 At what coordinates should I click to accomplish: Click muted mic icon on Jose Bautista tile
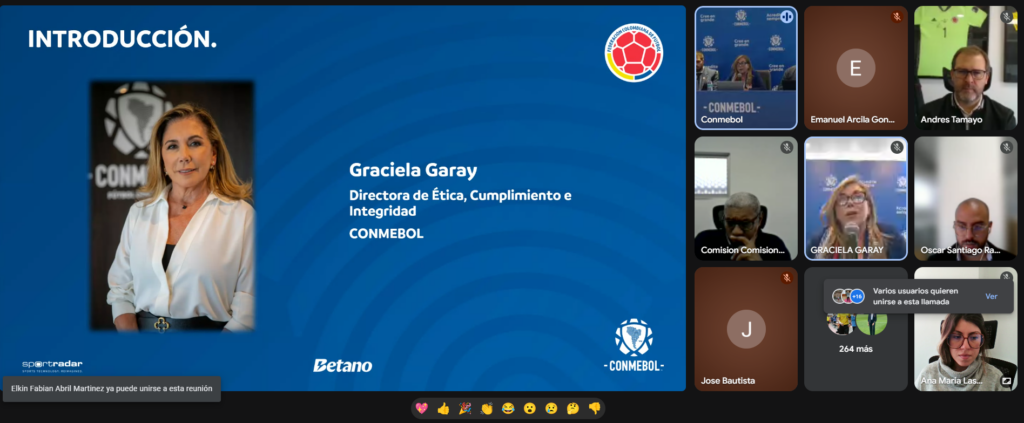pyautogui.click(x=786, y=278)
